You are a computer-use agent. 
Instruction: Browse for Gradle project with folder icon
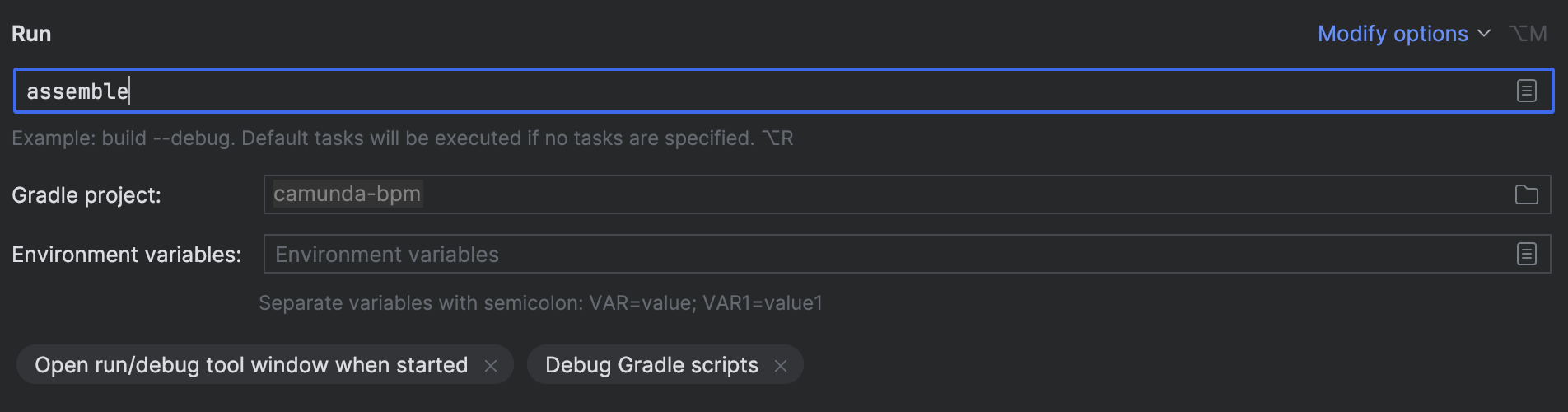click(1526, 194)
